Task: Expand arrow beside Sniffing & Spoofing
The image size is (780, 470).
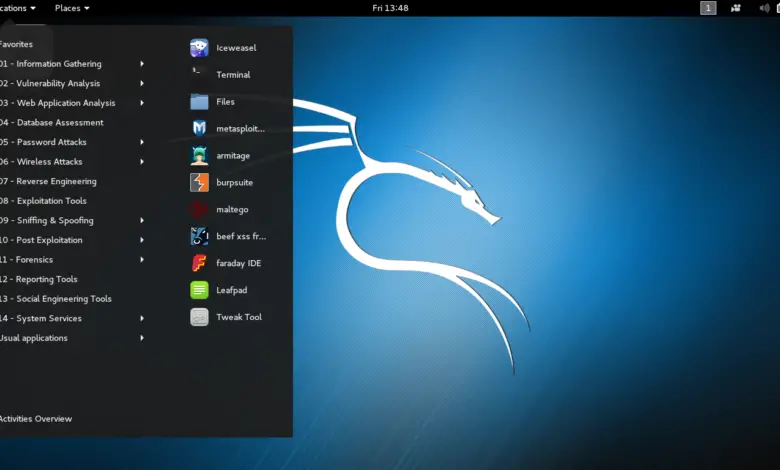Action: pos(142,220)
